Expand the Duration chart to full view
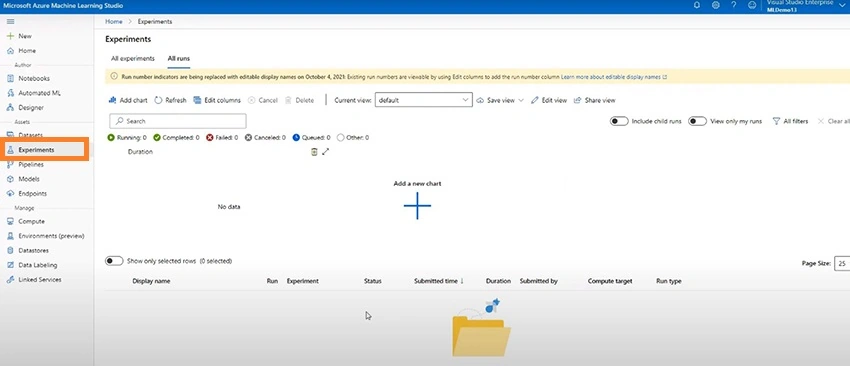The width and height of the screenshot is (850, 366). (325, 152)
